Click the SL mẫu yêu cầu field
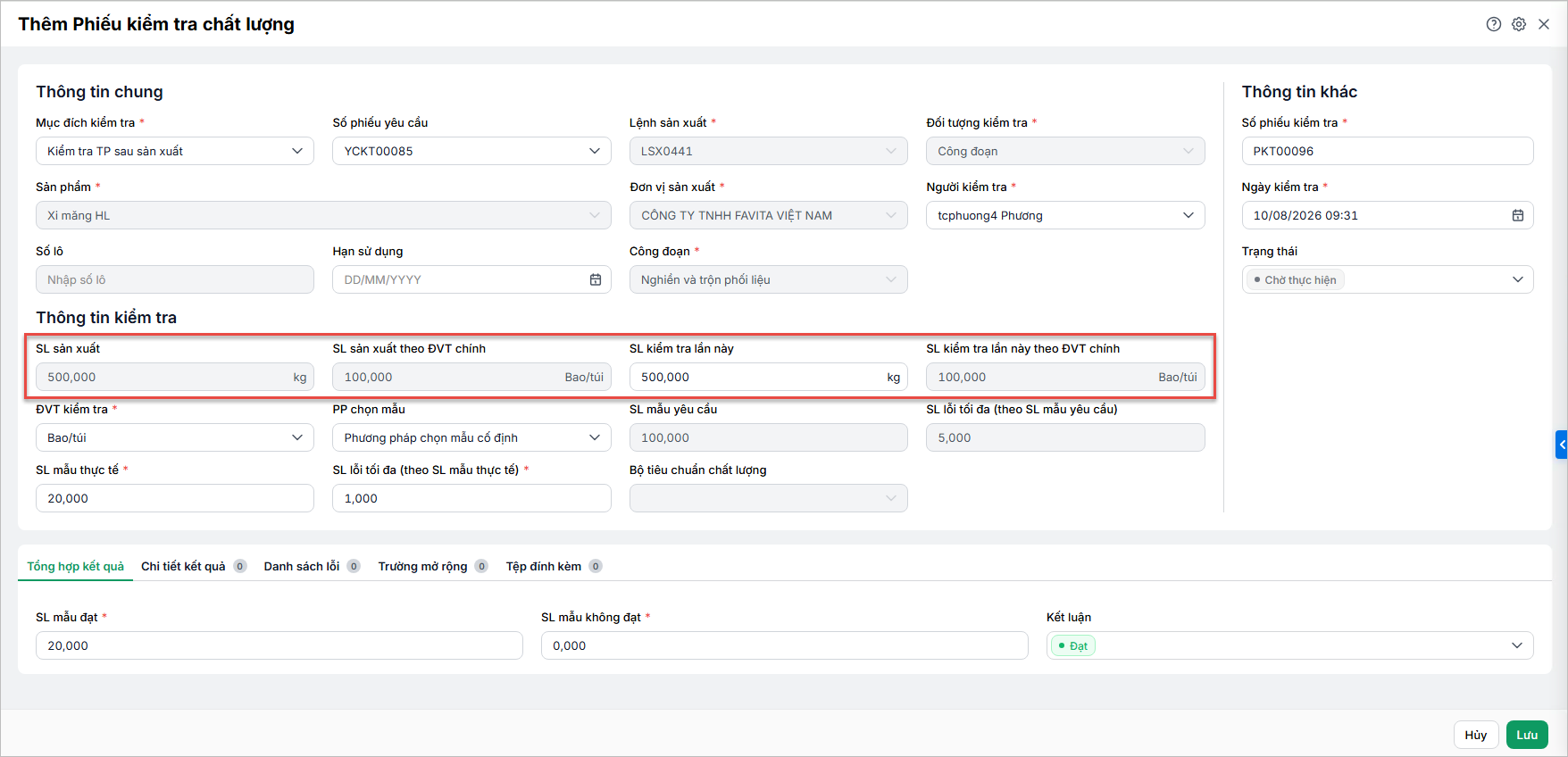 coord(769,437)
